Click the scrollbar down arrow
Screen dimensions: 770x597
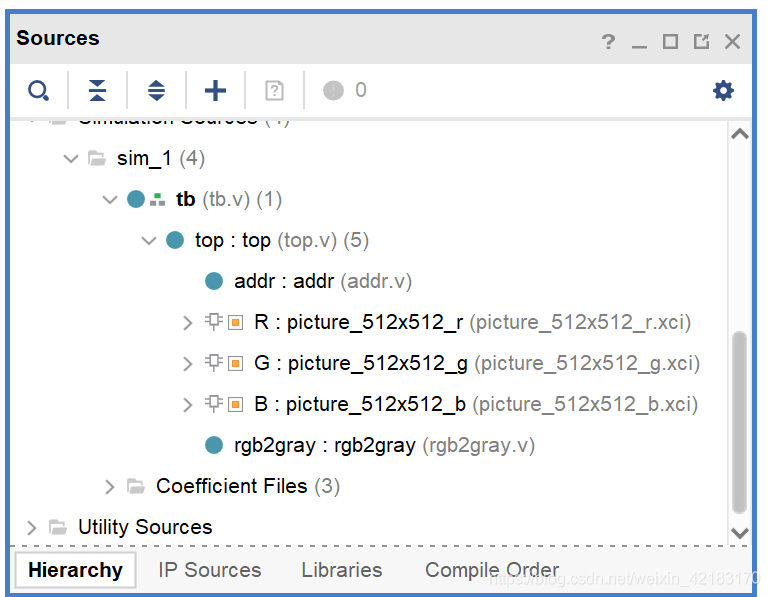point(740,533)
